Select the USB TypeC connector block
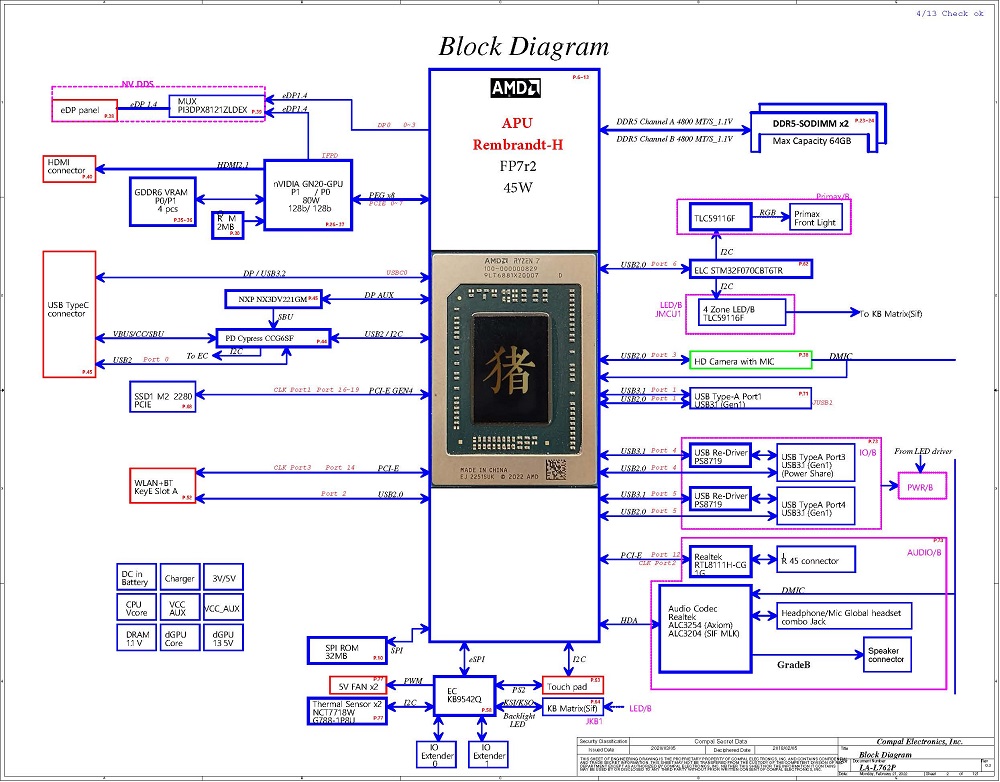The height and width of the screenshot is (782, 1000). 70,314
